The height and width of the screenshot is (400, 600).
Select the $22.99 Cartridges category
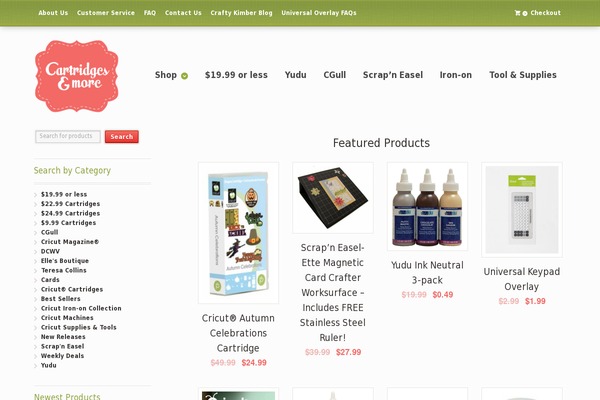(x=70, y=204)
